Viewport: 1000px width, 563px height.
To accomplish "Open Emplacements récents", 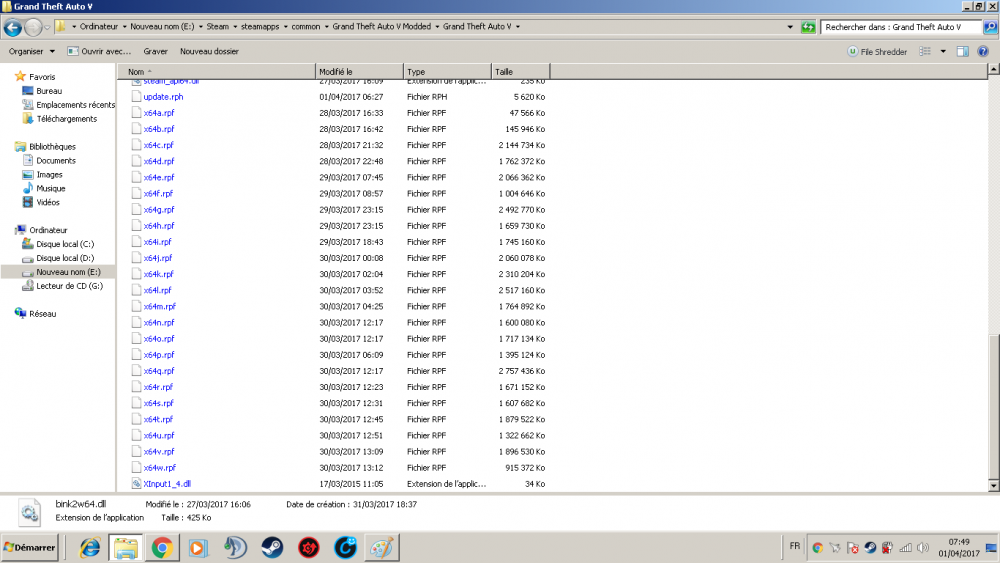I will (x=75, y=105).
